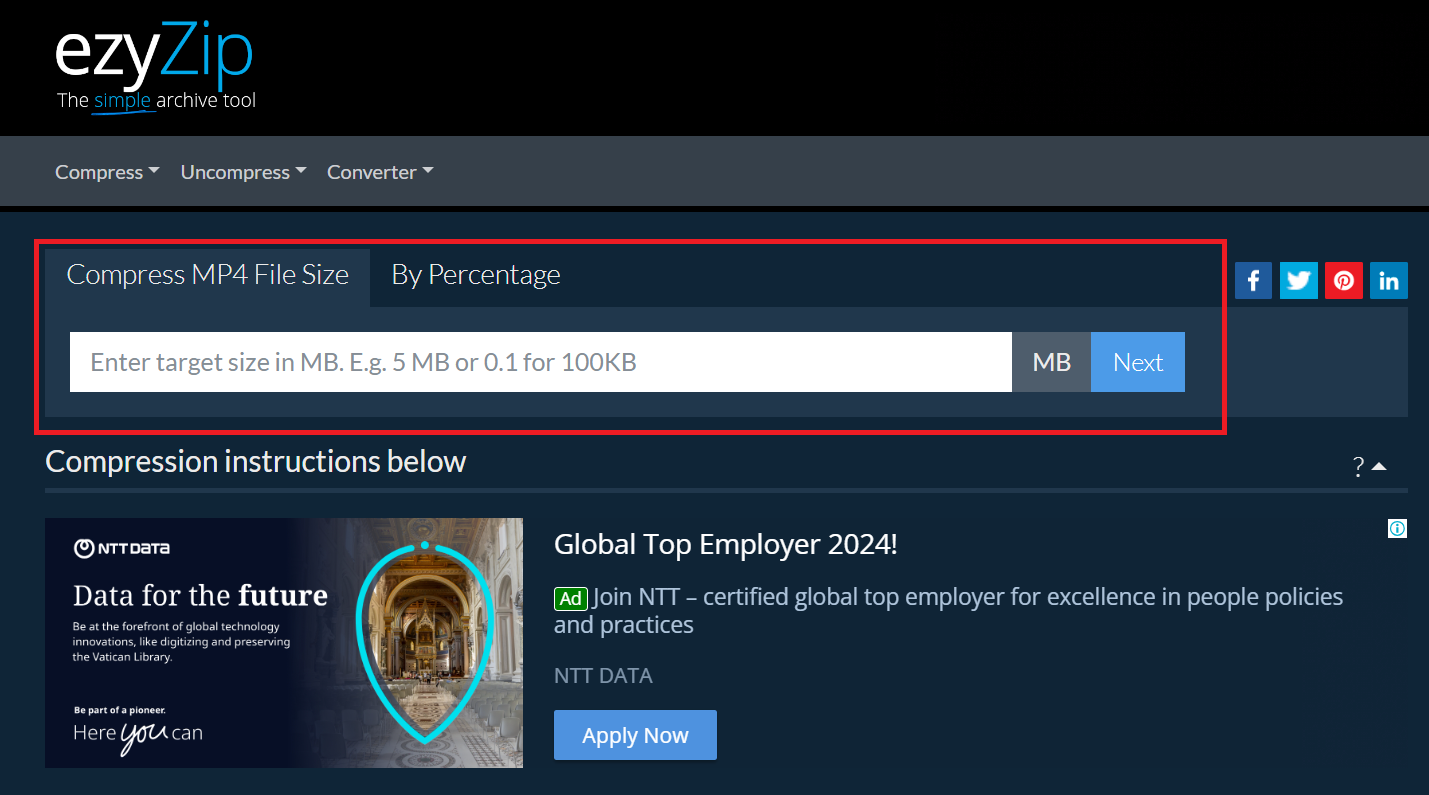
Task: Share the page on Twitter
Action: coord(1297,280)
